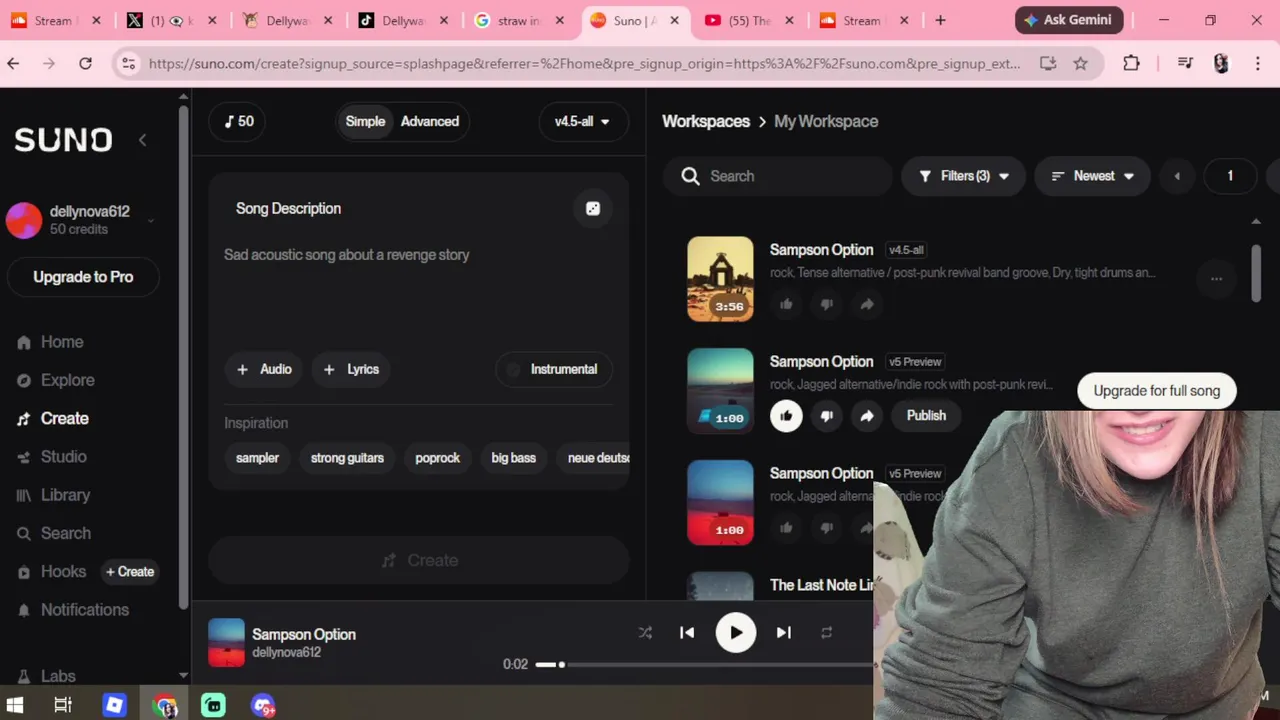Open the v4.5-all model version dropdown
This screenshot has width=1280, height=720.
click(x=583, y=121)
